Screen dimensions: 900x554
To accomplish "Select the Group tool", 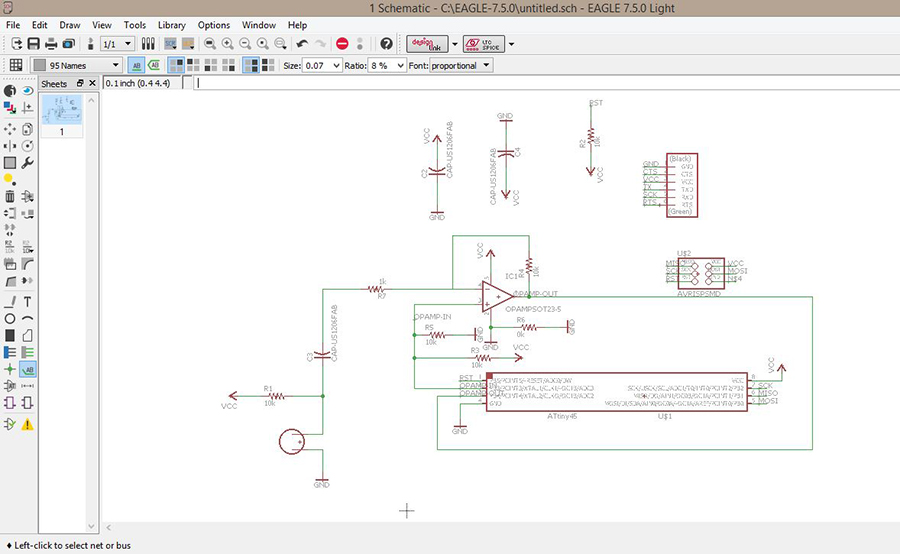I will 10,163.
